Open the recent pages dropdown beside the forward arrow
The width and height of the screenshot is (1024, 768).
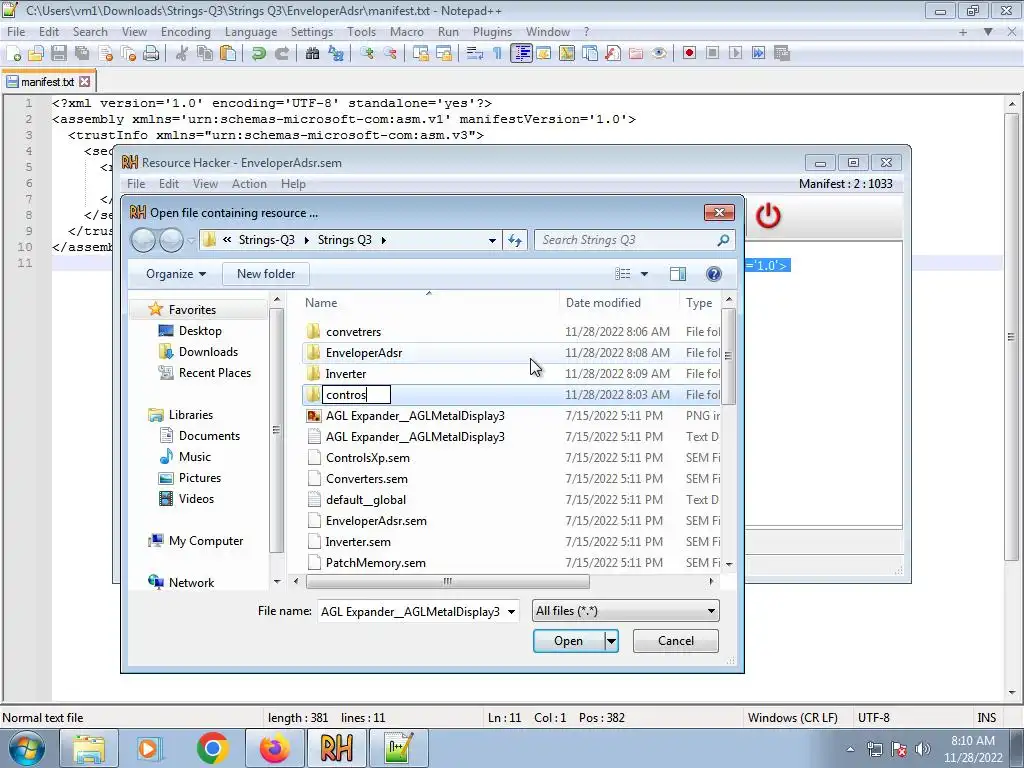[191, 240]
